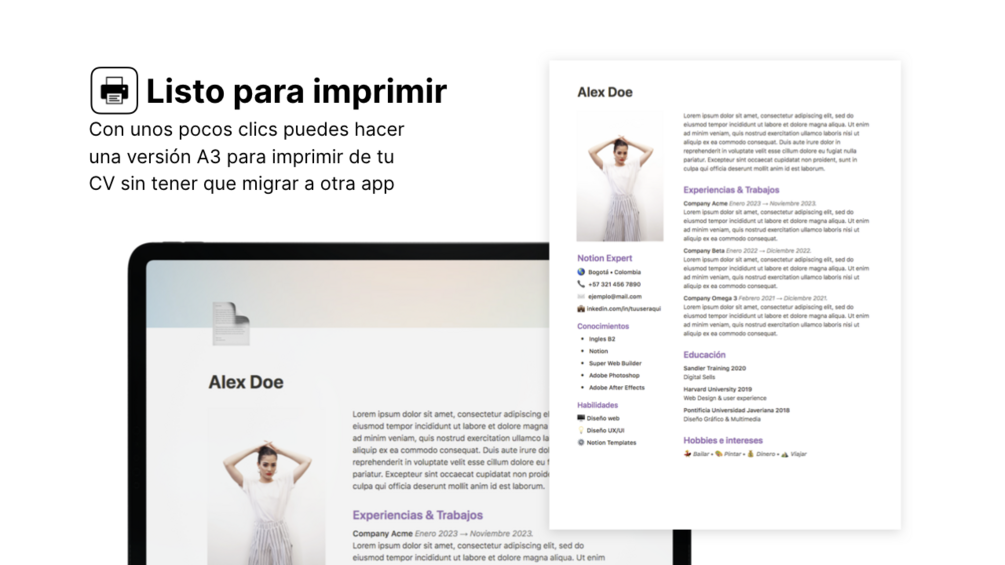Click the 'Listo para imprimir' heading
The height and width of the screenshot is (565, 1005).
(x=296, y=91)
